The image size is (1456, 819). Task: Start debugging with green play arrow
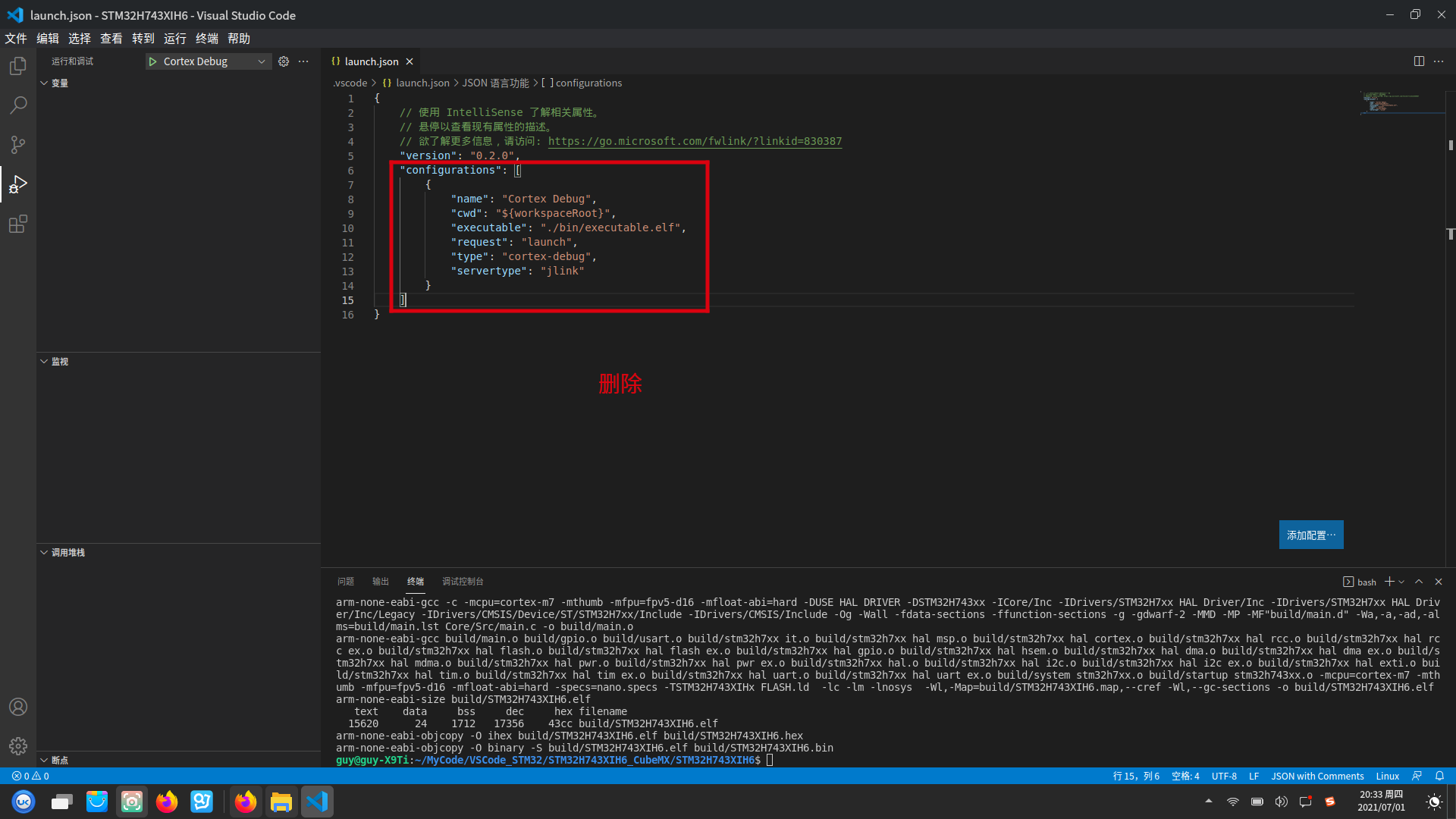click(152, 61)
